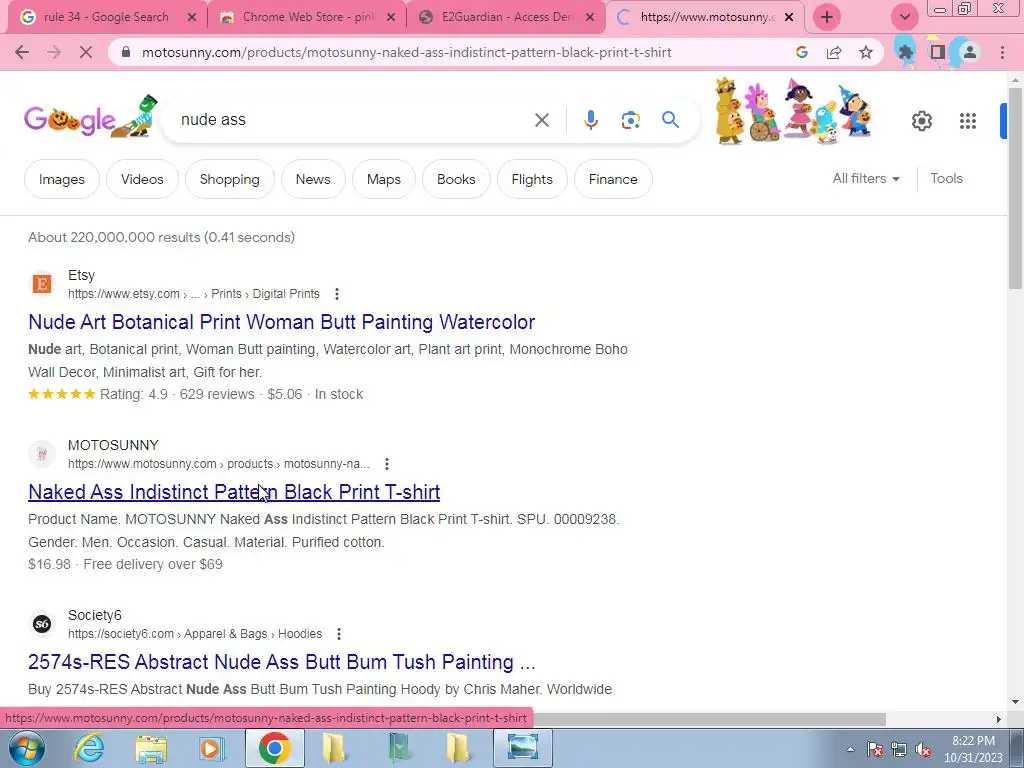Share this page using the share icon

(834, 52)
